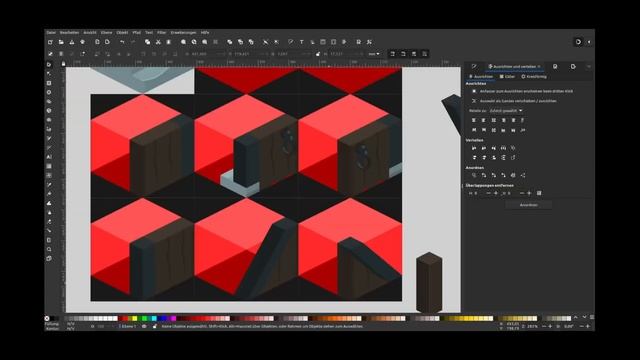The image size is (640, 360).
Task: Switch to the Gitter sub-tab
Action: click(507, 76)
